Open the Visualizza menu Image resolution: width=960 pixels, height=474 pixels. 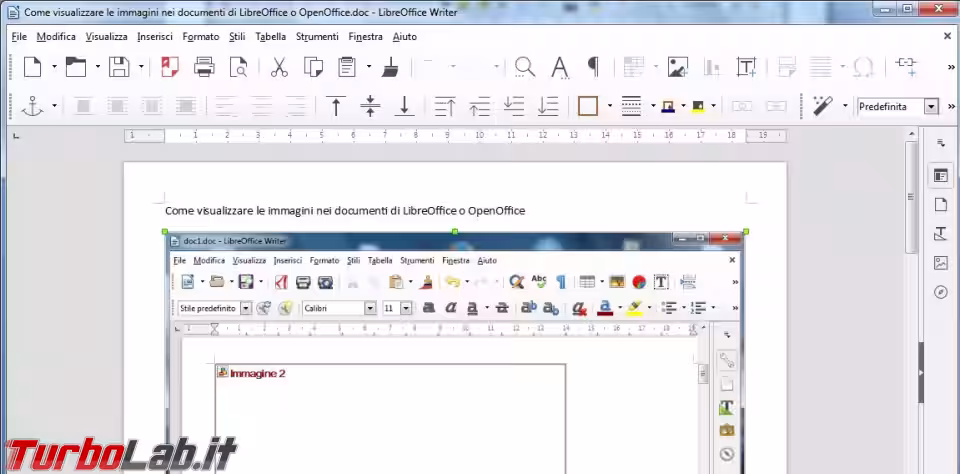(107, 37)
